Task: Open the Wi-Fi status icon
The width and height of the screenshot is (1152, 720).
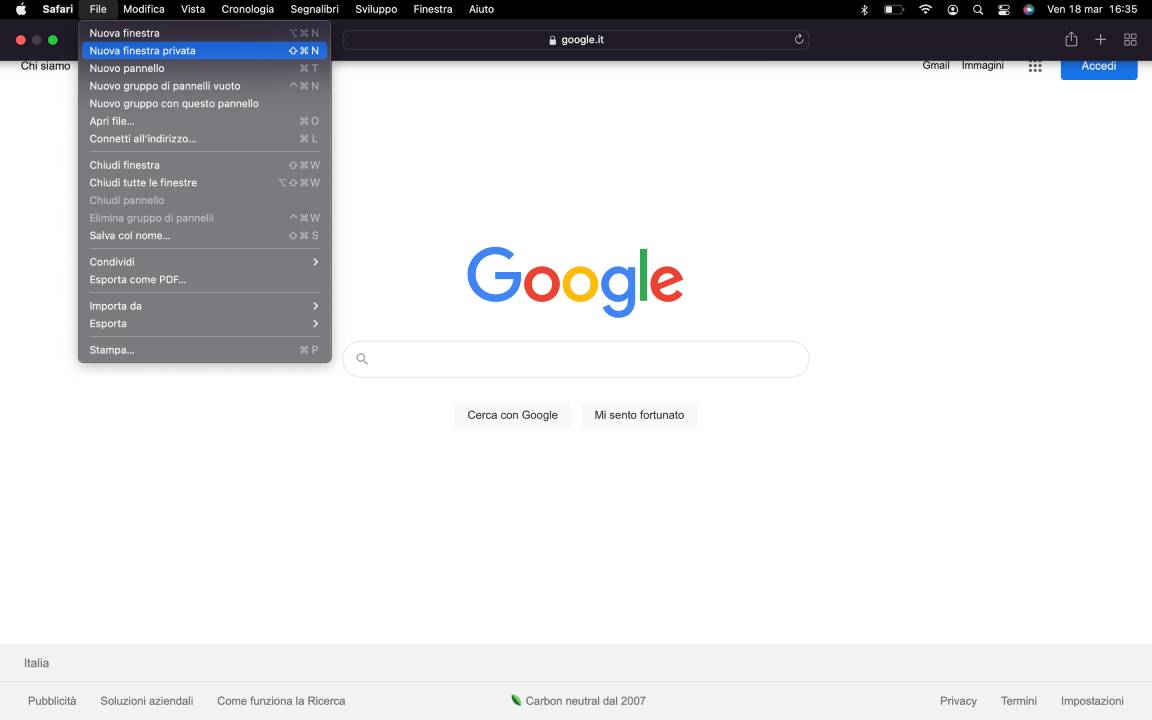Action: pos(925,9)
